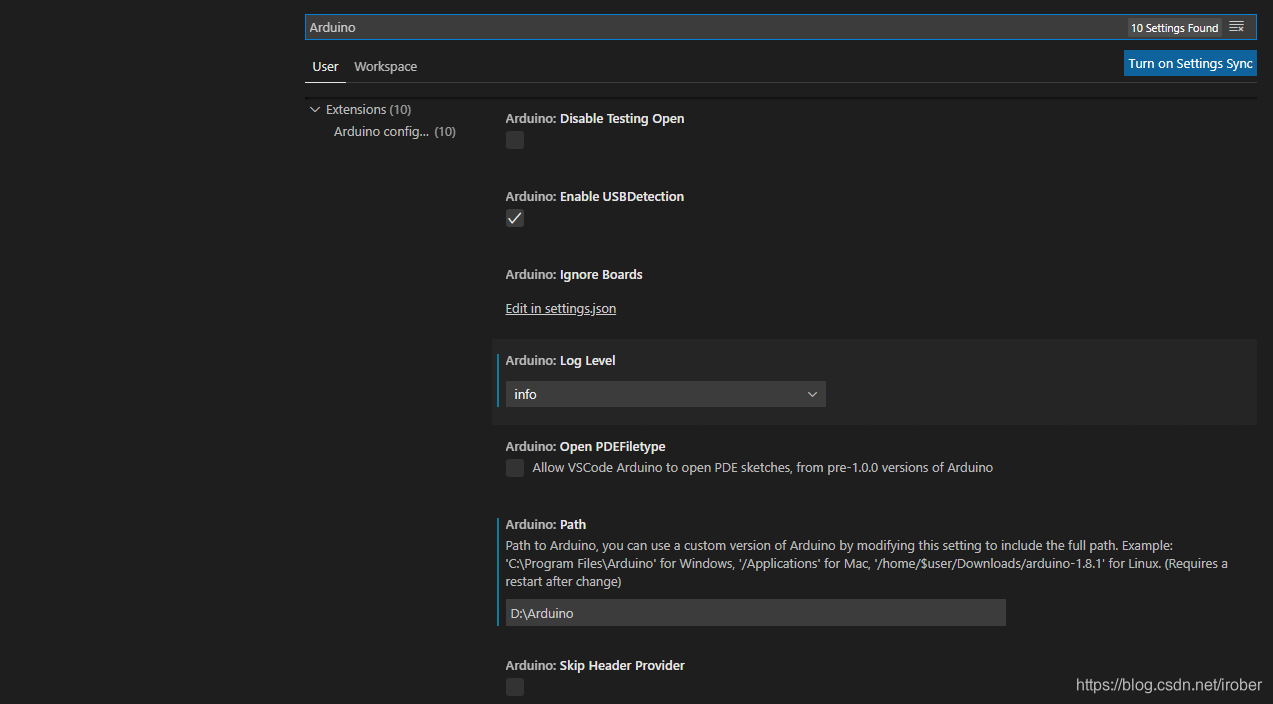
Task: Click the Arduino Path input field
Action: click(756, 613)
